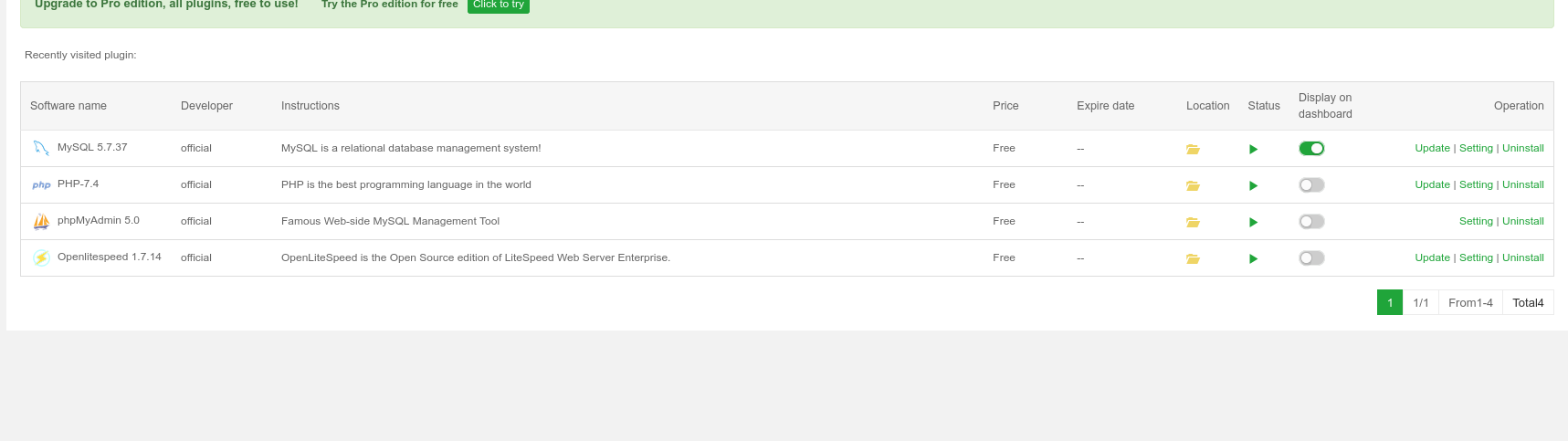
Task: Enable phpMyAdmin display on dashboard toggle
Action: 1311,222
